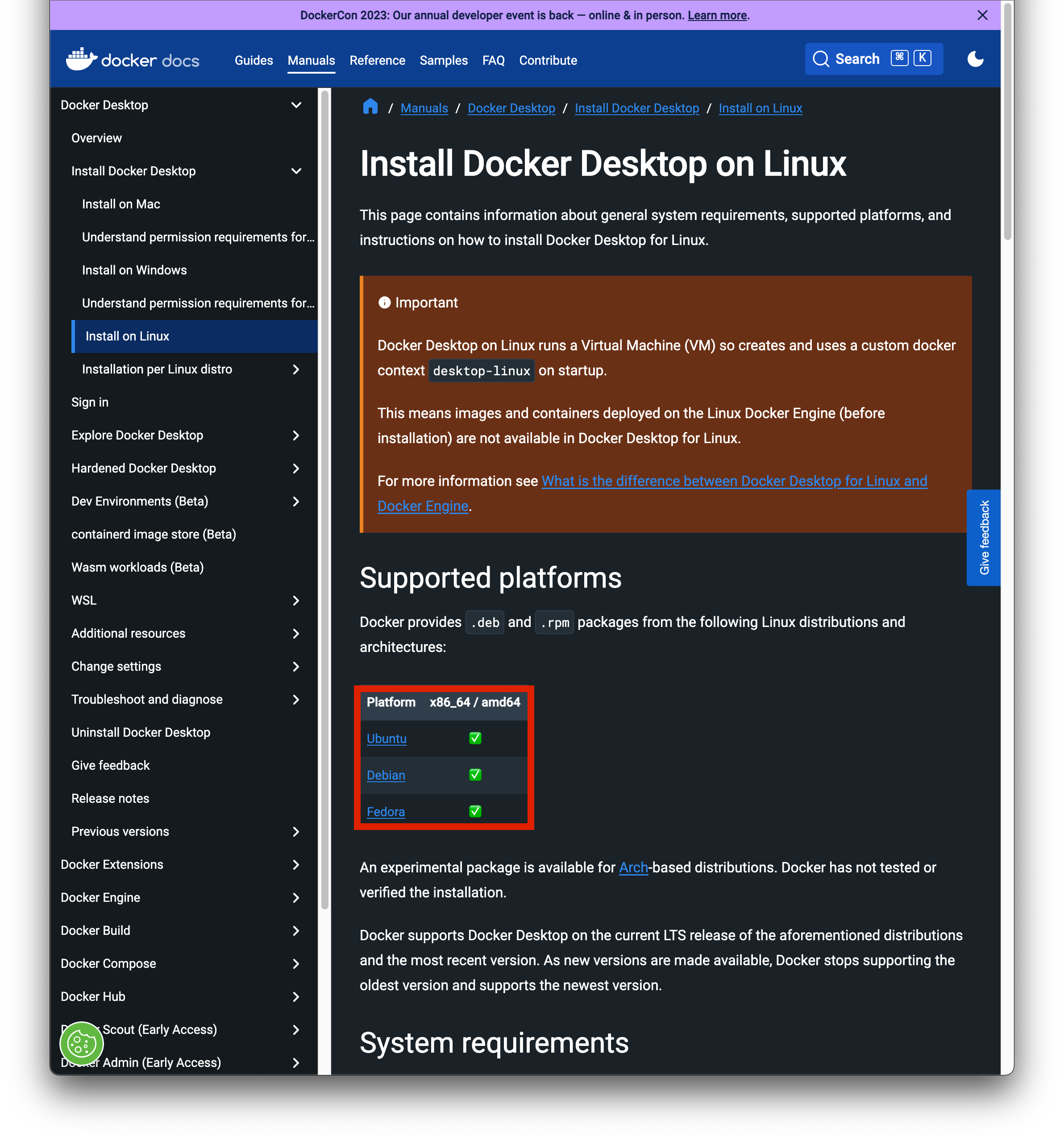The image size is (1064, 1141).
Task: Click Docker Desktop breadcrumb link
Action: [x=511, y=108]
